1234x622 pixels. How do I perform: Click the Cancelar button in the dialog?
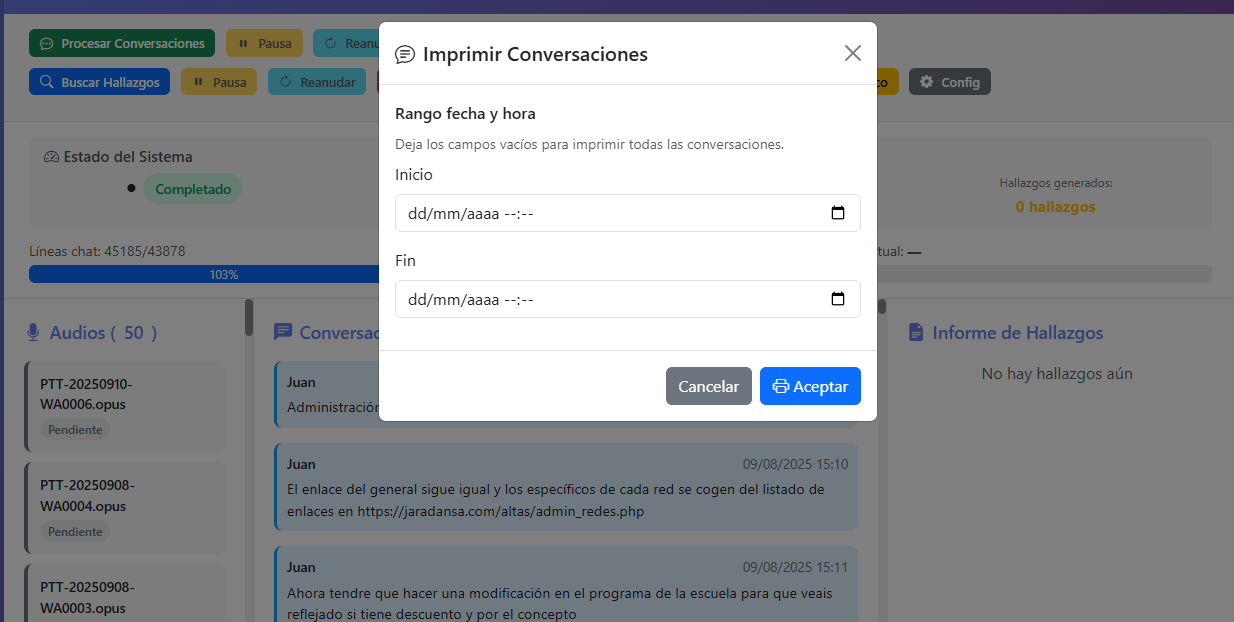[x=709, y=386]
